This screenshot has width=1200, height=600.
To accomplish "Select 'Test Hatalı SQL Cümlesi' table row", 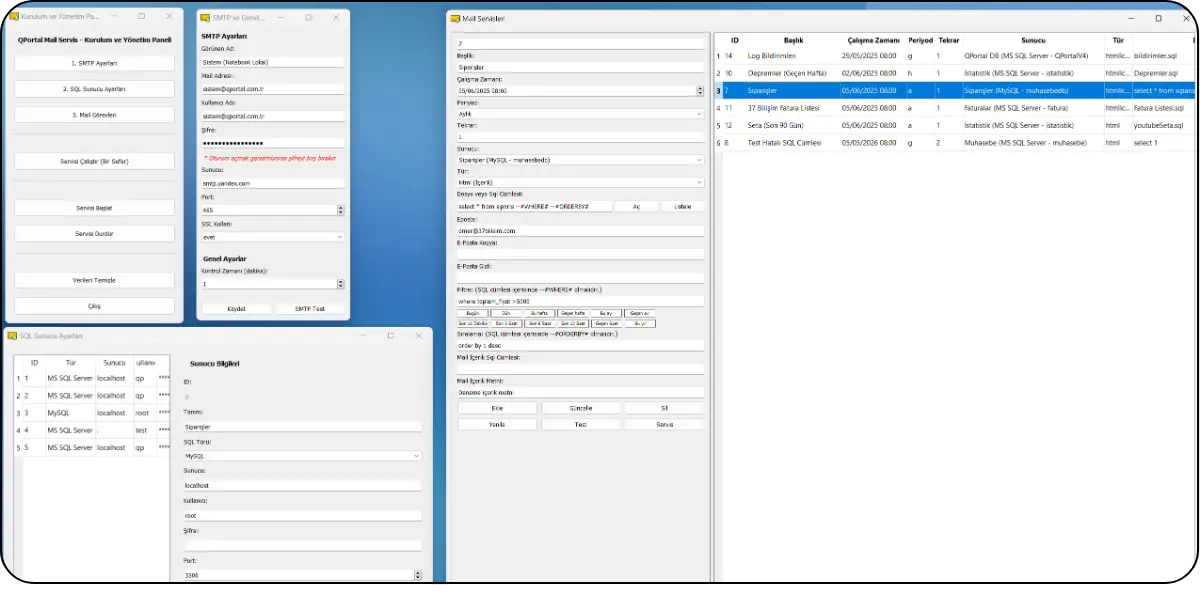I will pos(955,143).
